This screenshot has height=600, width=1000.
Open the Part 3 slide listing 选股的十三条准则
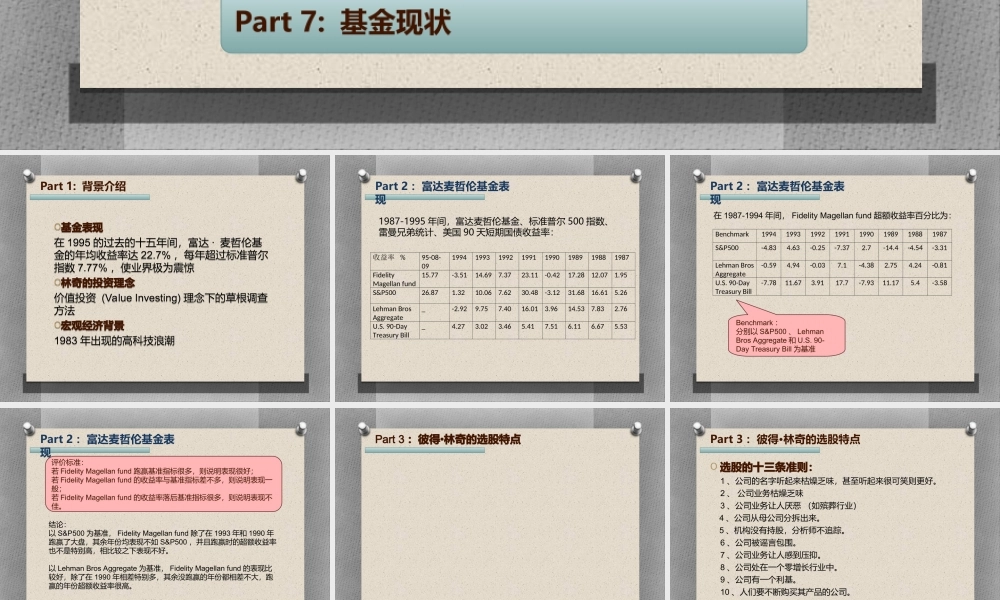pyautogui.click(x=835, y=504)
